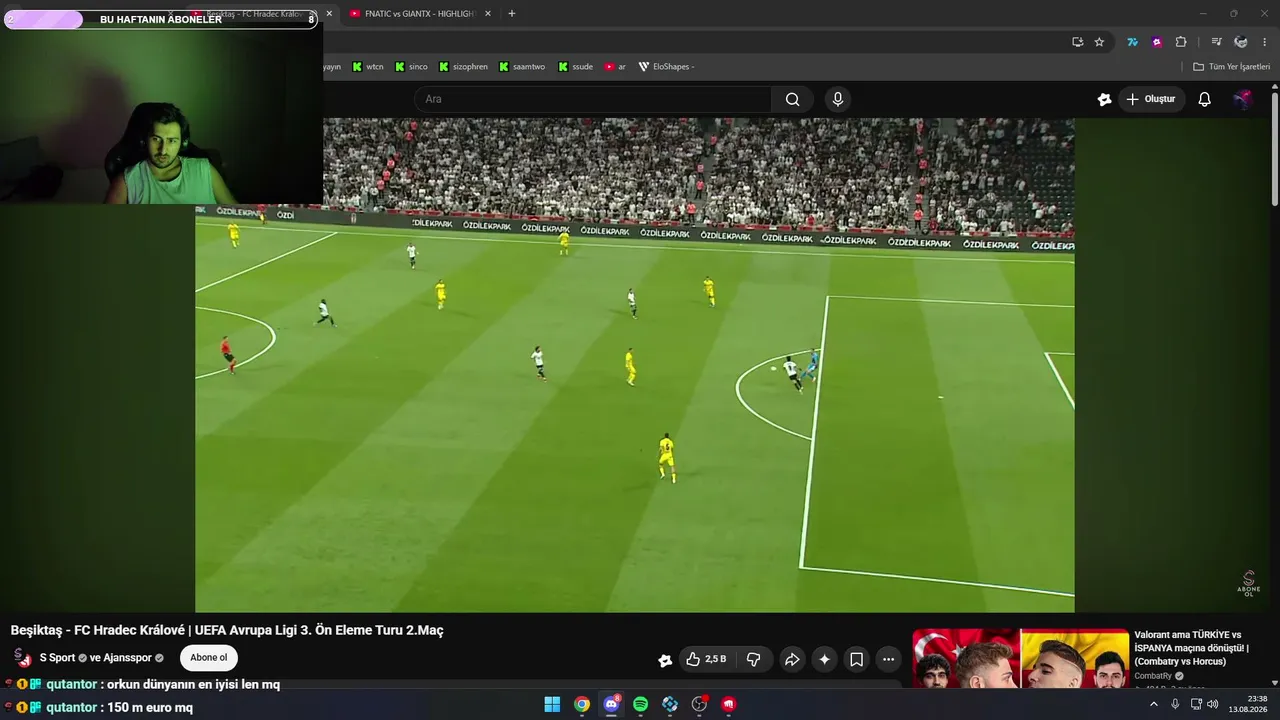This screenshot has height=720, width=1280.
Task: Save the video with bookmark icon
Action: point(856,659)
